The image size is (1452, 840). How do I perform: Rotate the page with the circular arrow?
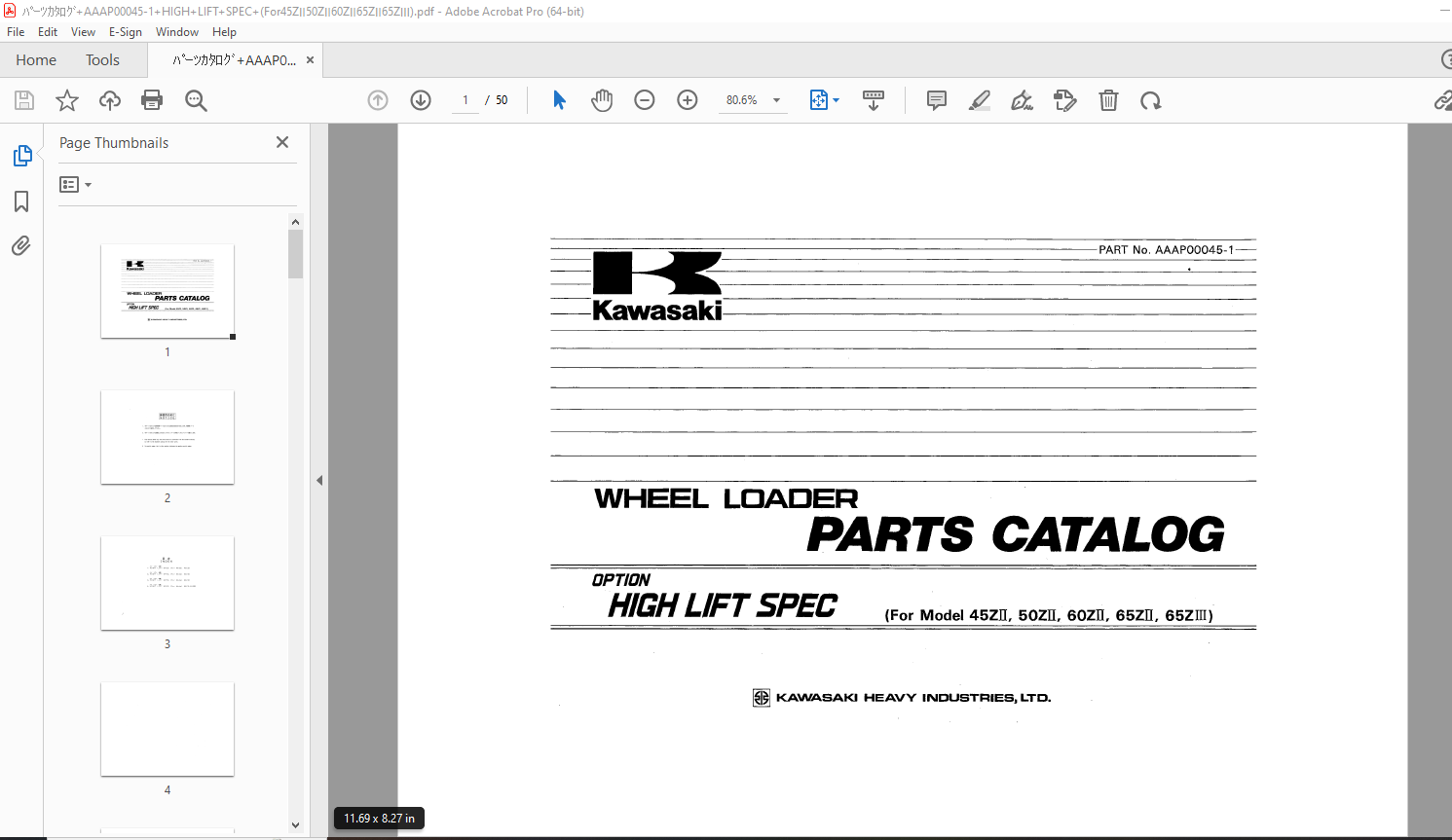1151,100
